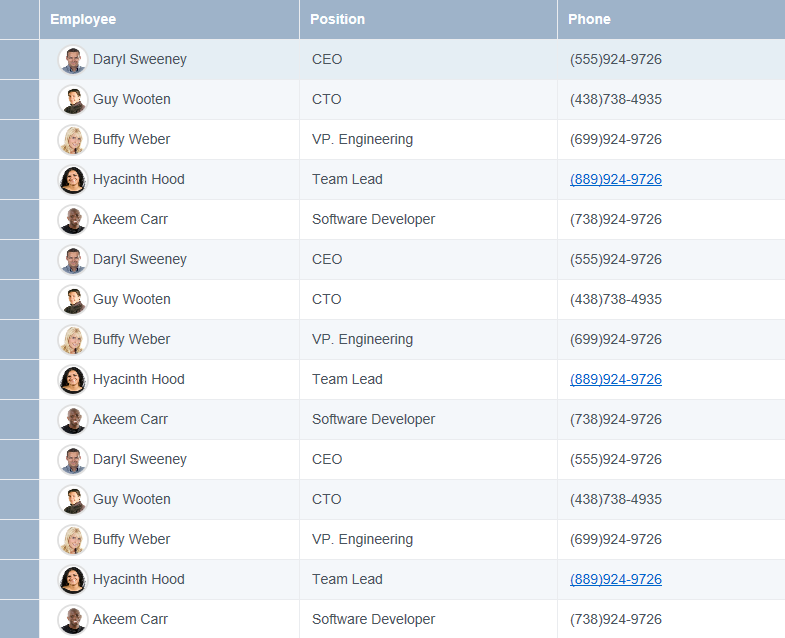785x638 pixels.
Task: Click the top row's CEO position cell
Action: coord(428,60)
